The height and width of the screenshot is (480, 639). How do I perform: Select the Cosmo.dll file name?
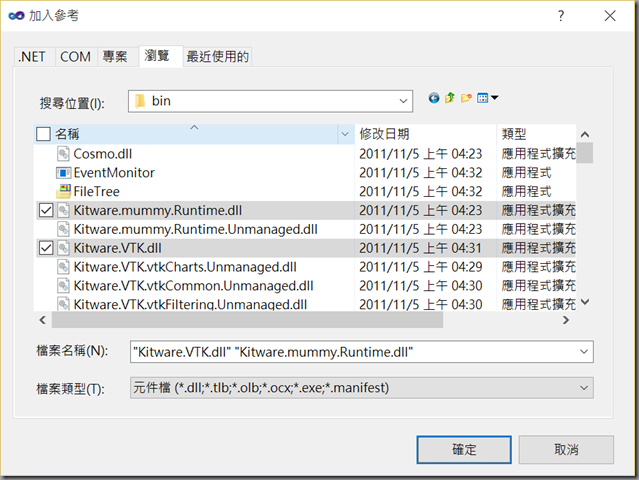point(103,154)
